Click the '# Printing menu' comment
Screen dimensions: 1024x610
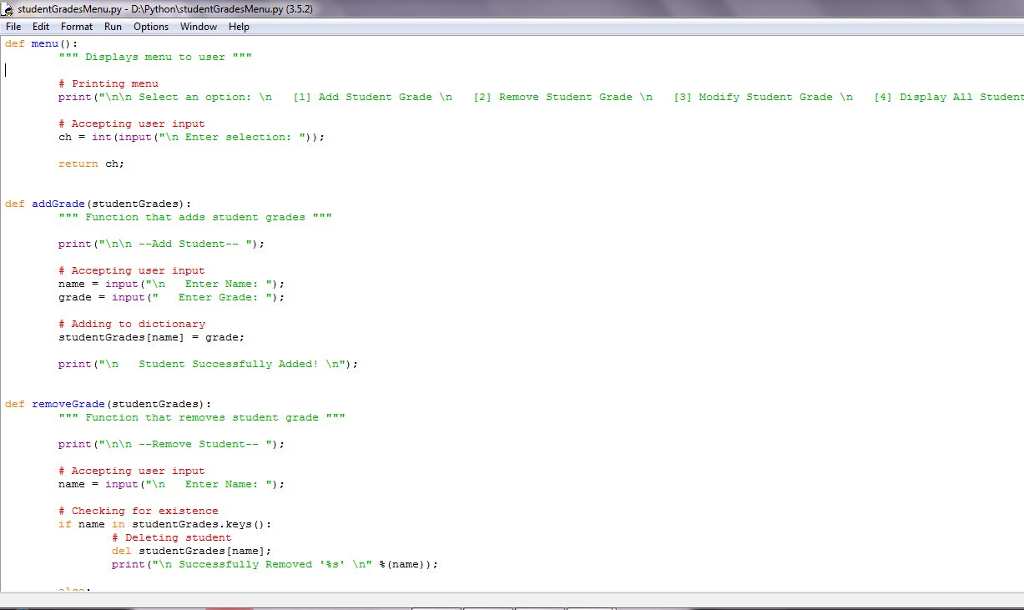pyautogui.click(x=108, y=84)
